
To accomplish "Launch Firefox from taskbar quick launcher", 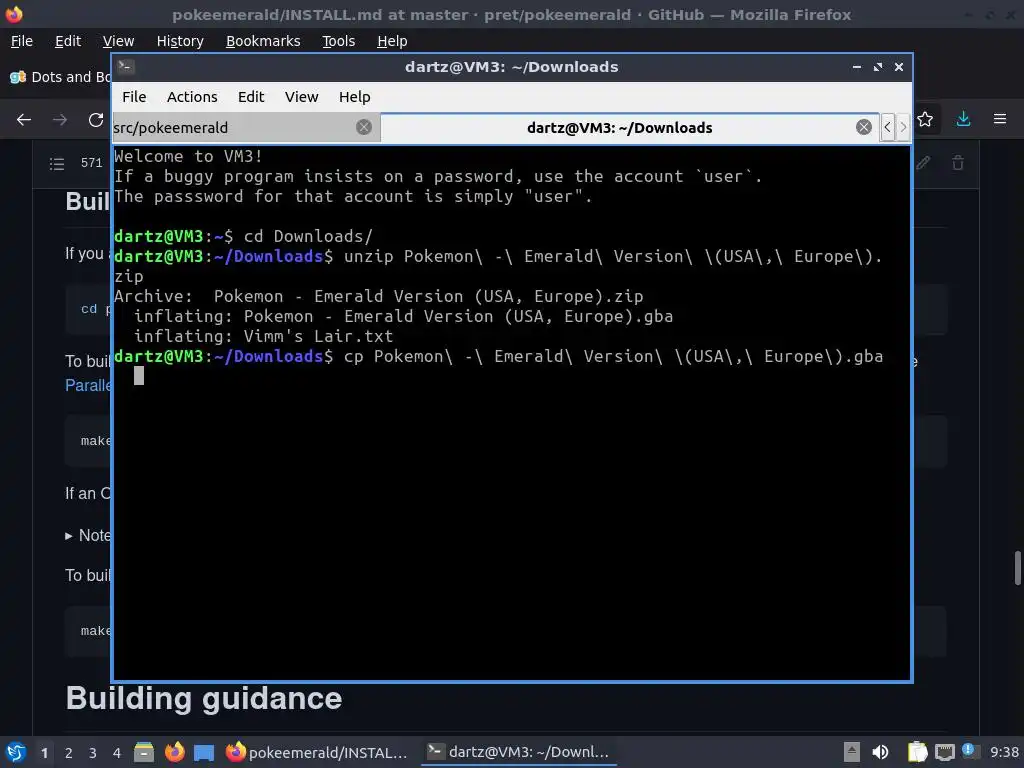I will coord(174,752).
